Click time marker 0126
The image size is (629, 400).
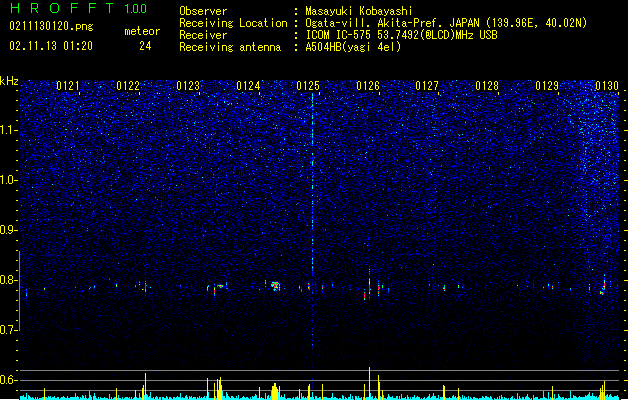pyautogui.click(x=368, y=86)
